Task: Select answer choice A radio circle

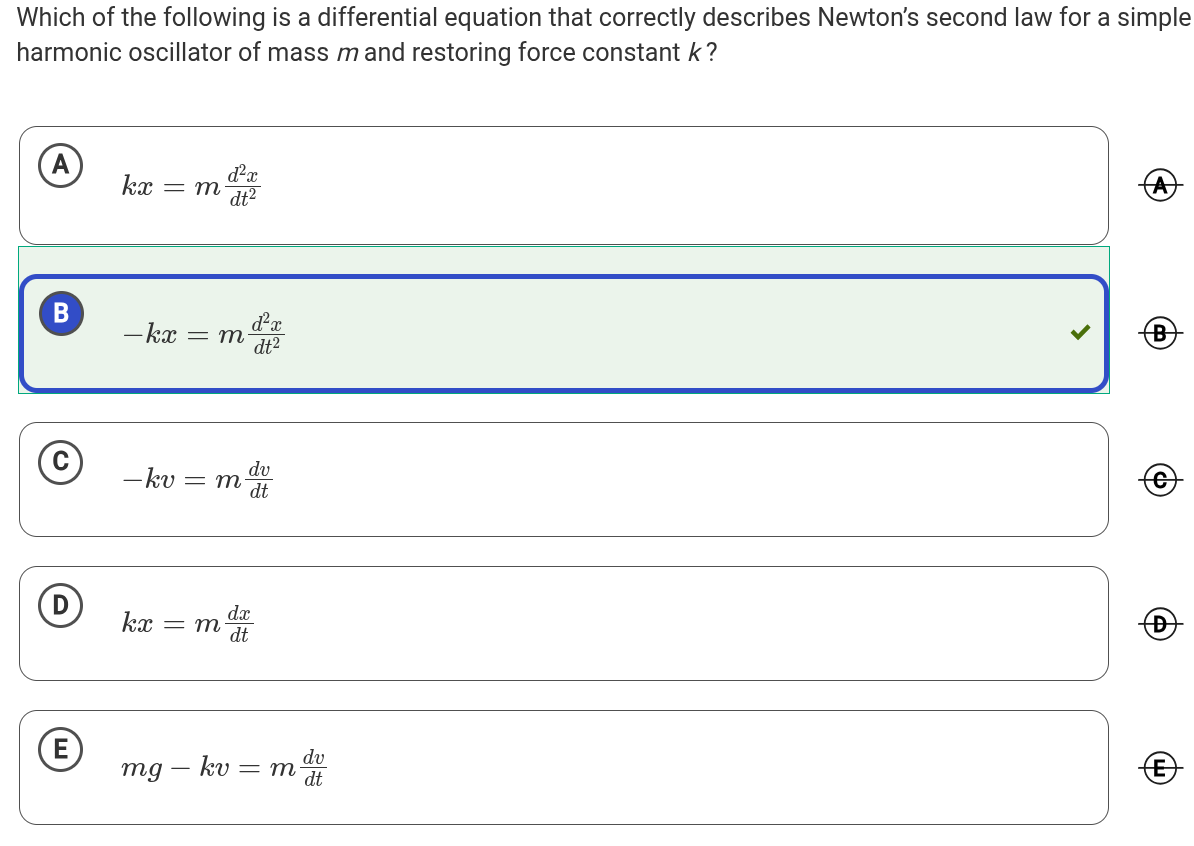Action: [x=61, y=164]
